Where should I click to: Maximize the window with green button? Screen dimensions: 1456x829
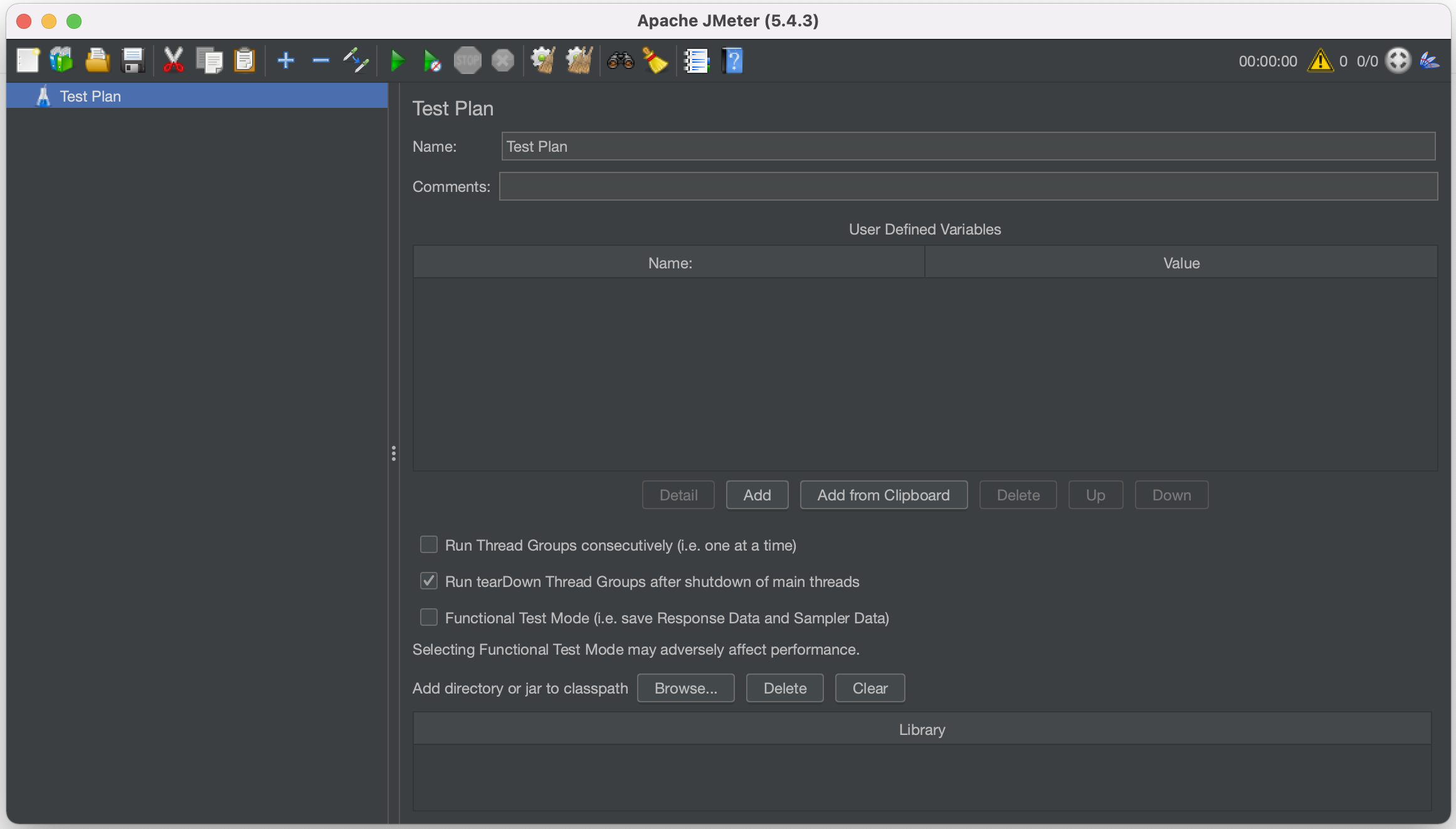pyautogui.click(x=74, y=21)
